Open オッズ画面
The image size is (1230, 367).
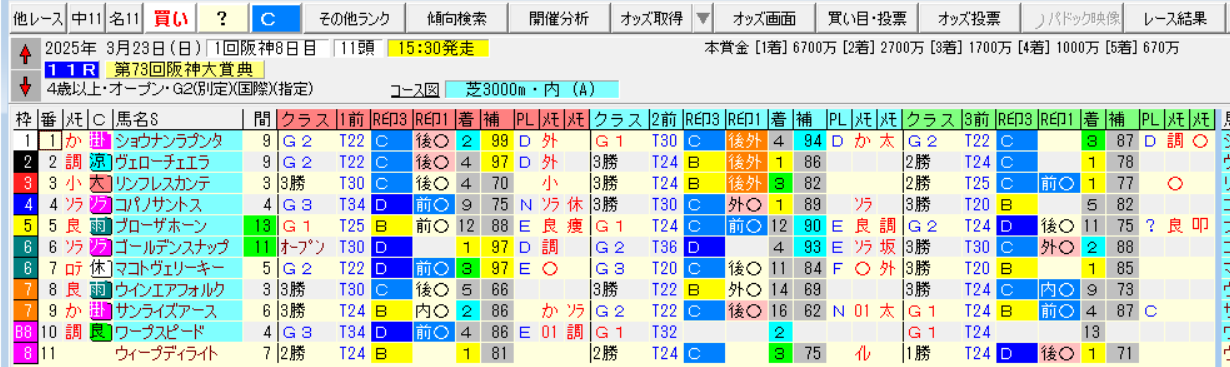(764, 18)
